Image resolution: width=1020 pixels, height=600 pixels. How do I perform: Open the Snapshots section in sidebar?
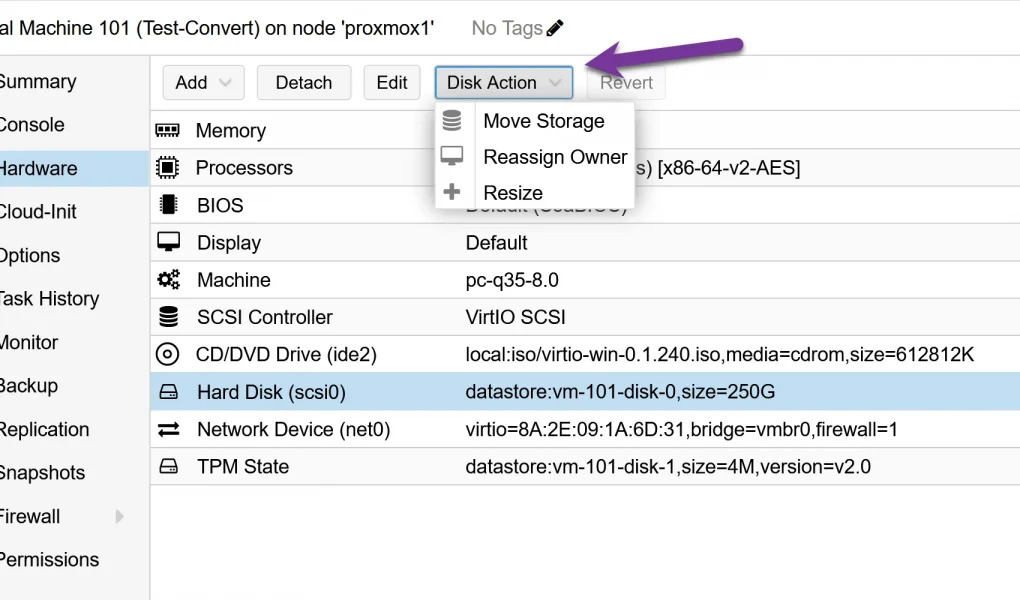(42, 473)
